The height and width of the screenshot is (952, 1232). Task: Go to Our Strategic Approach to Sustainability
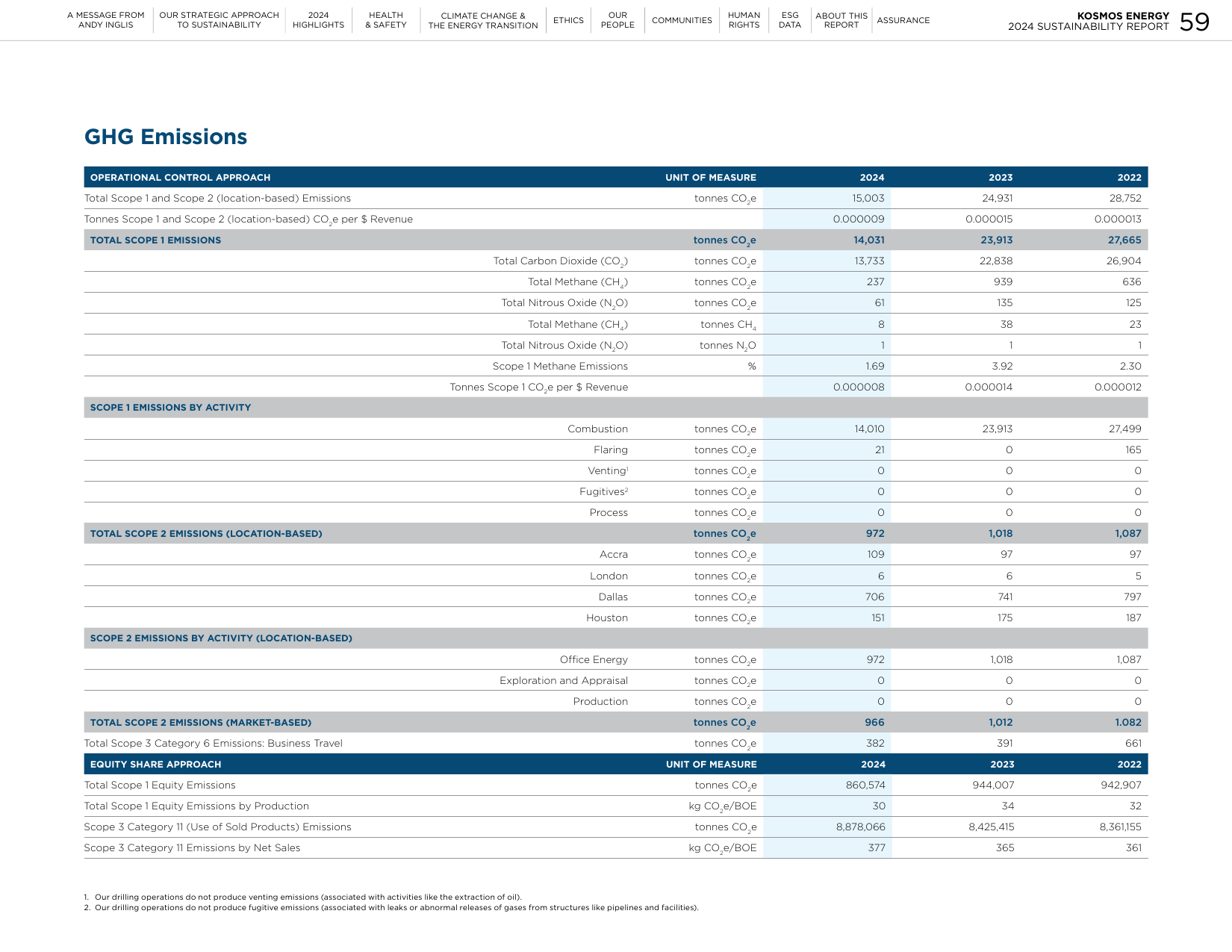pyautogui.click(x=219, y=20)
